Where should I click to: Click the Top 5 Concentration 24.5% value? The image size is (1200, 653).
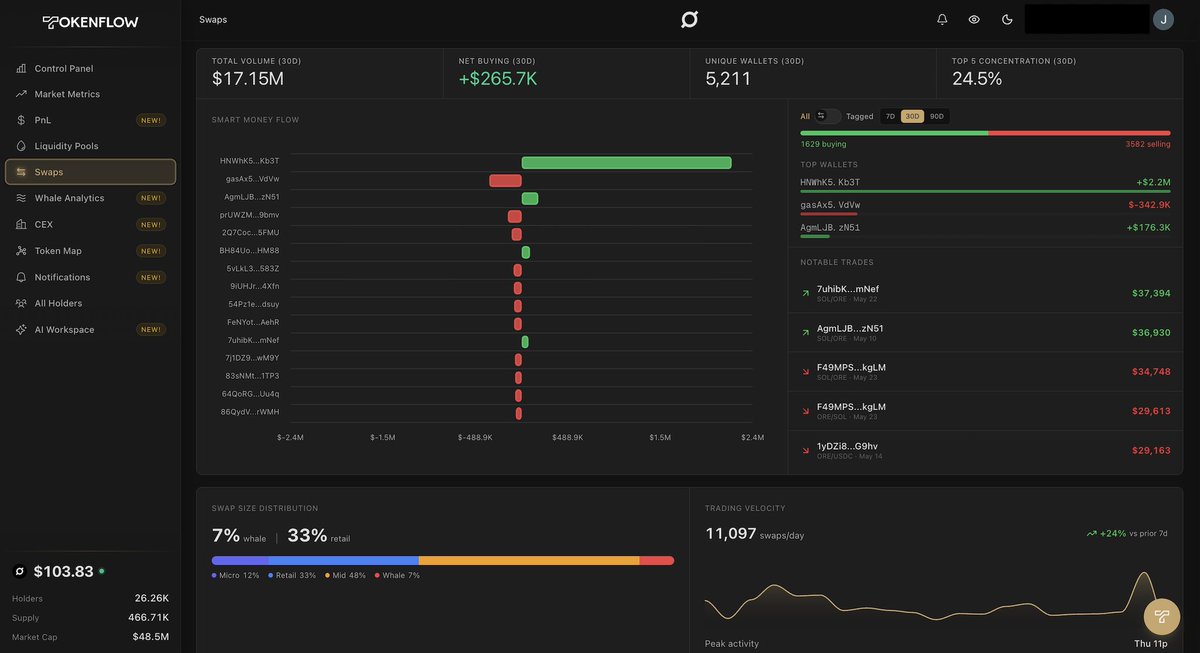point(977,78)
